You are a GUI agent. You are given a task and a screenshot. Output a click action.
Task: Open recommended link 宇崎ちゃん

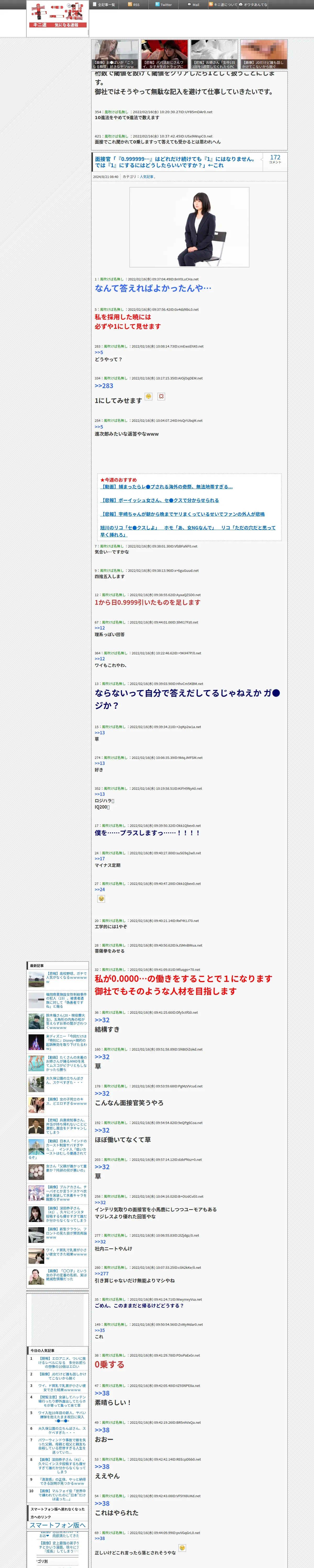[x=183, y=514]
